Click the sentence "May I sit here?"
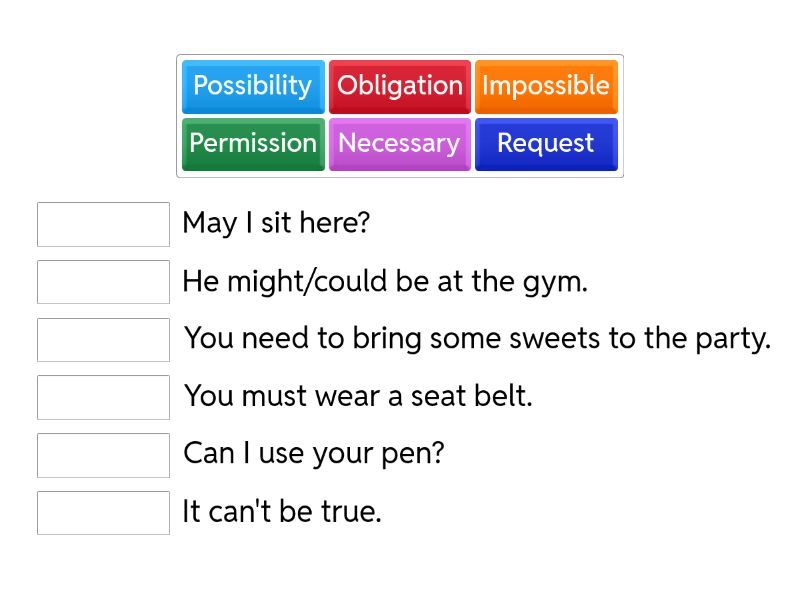800x600 pixels. pos(276,223)
